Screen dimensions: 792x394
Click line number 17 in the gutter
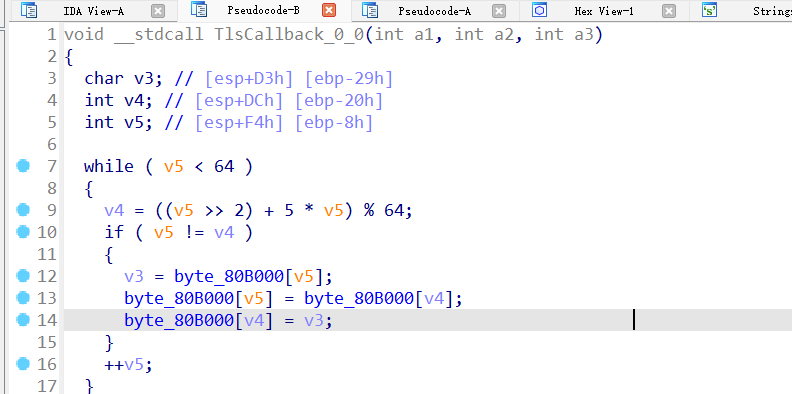coord(47,386)
